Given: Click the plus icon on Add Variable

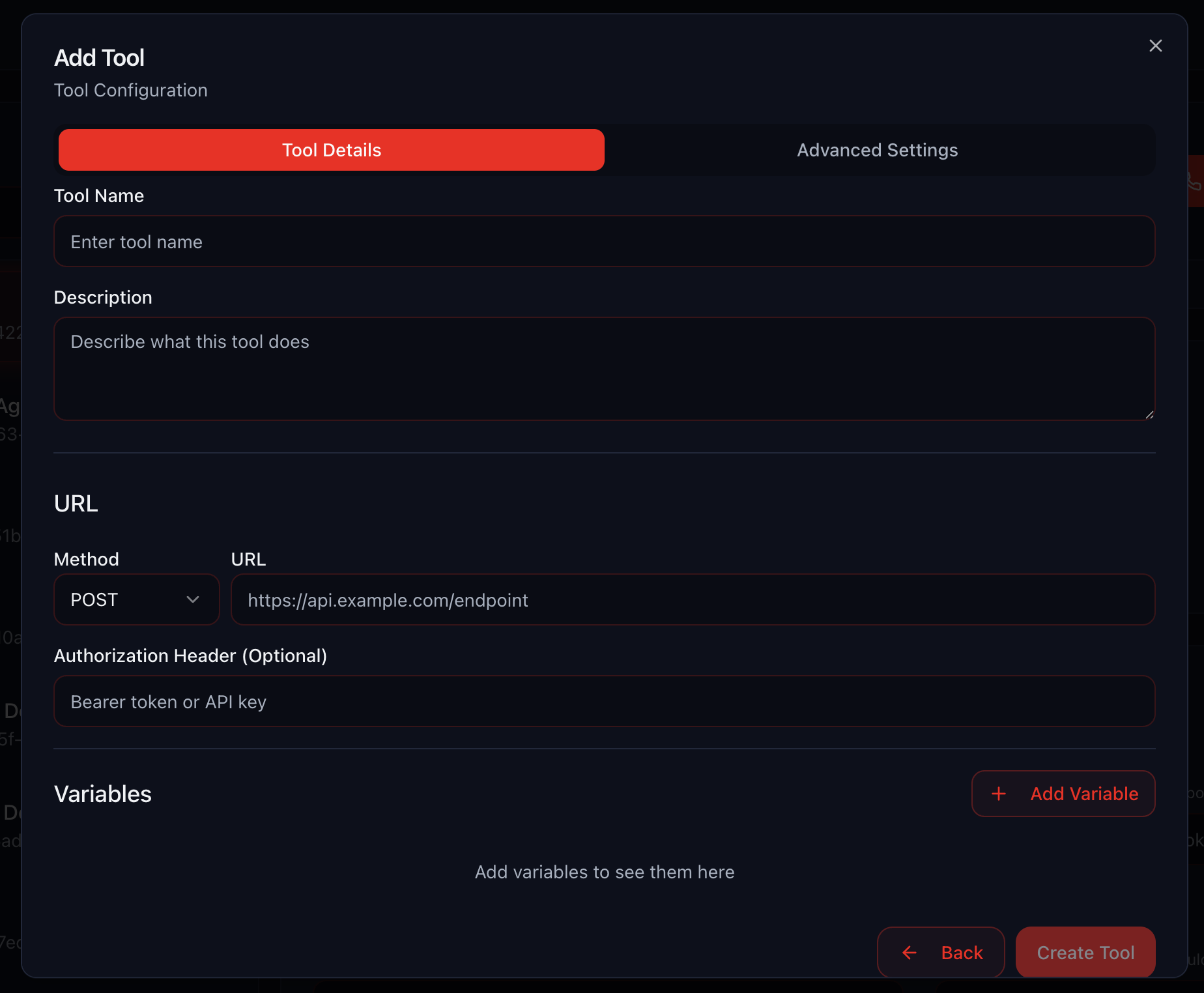Looking at the screenshot, I should 999,794.
